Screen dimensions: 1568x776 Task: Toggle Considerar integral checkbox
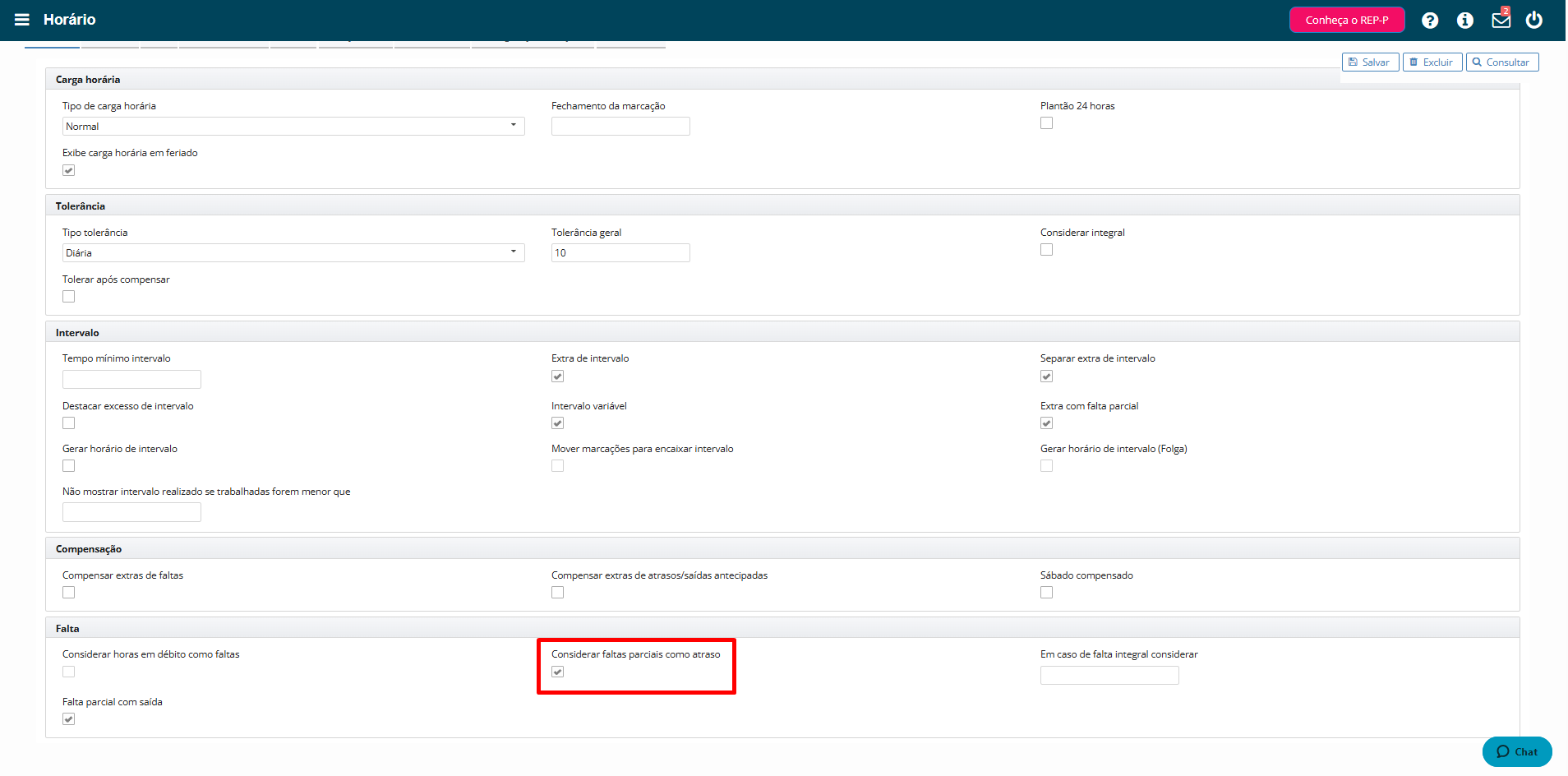tap(1046, 250)
